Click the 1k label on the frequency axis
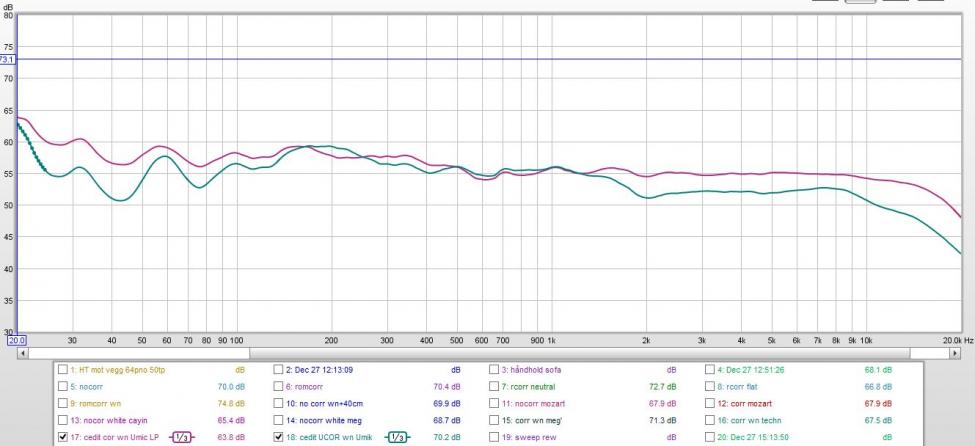Viewport: 975px width, 446px height. (552, 340)
